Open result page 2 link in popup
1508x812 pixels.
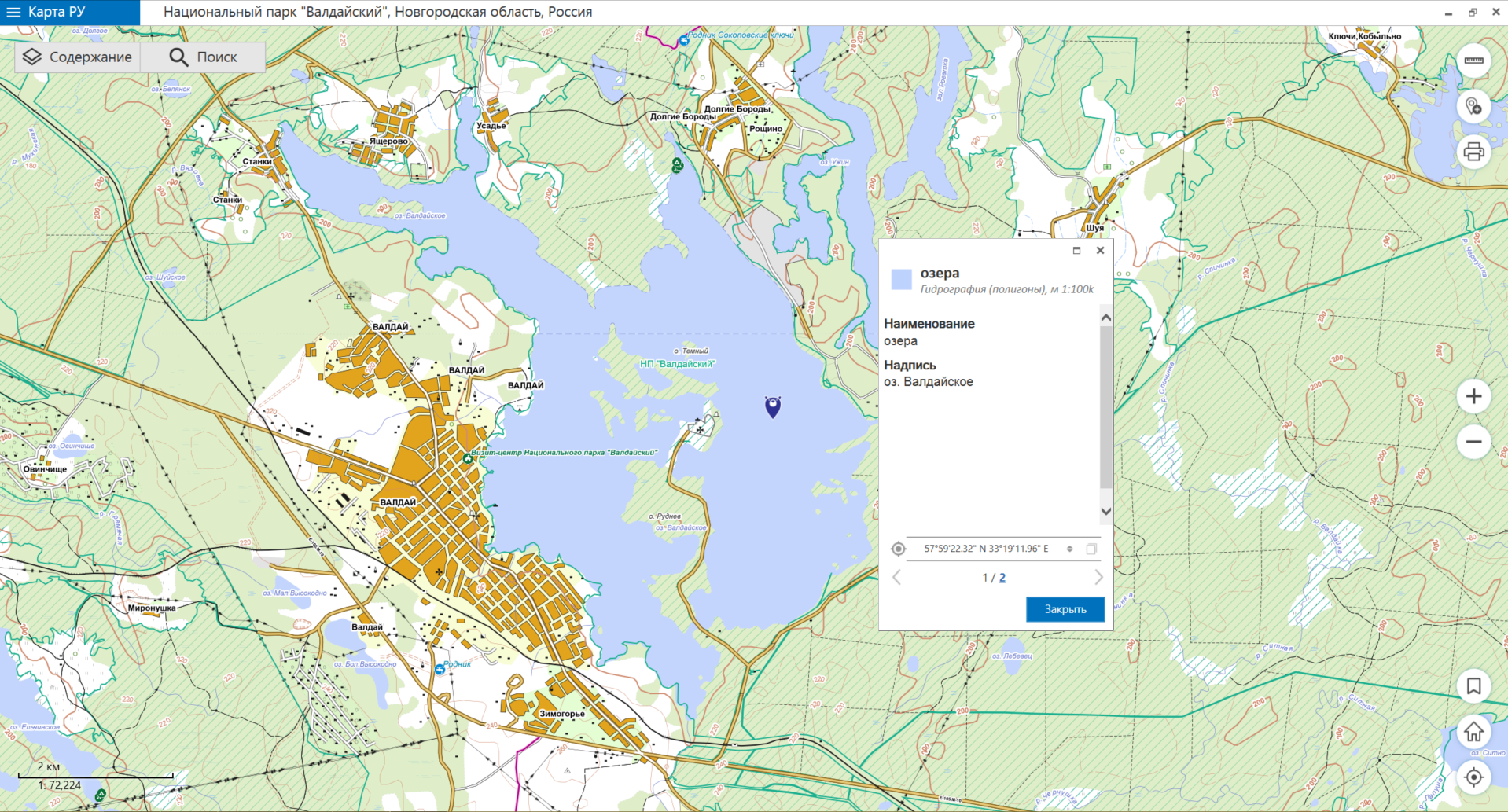[x=1002, y=578]
